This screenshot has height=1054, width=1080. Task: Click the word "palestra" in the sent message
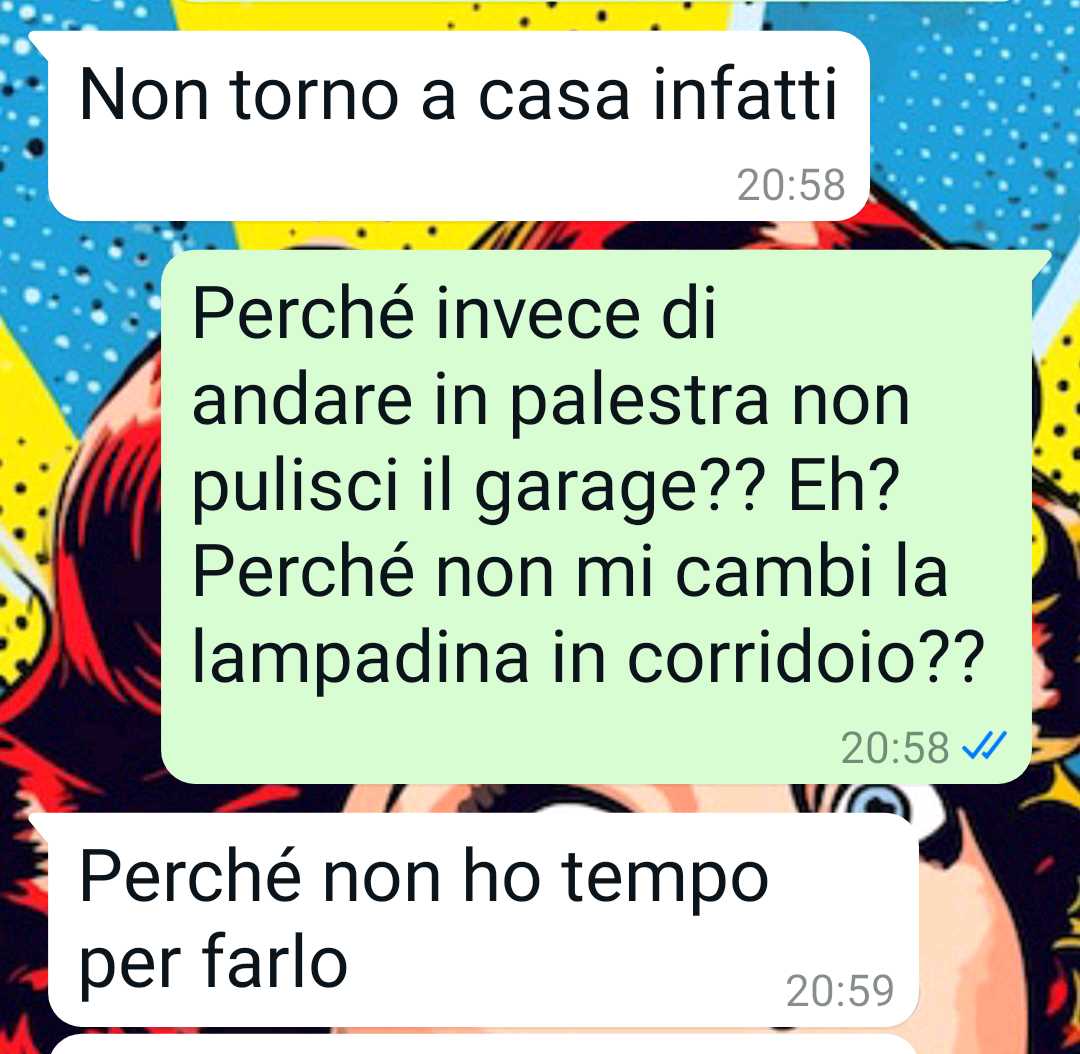click(x=638, y=404)
